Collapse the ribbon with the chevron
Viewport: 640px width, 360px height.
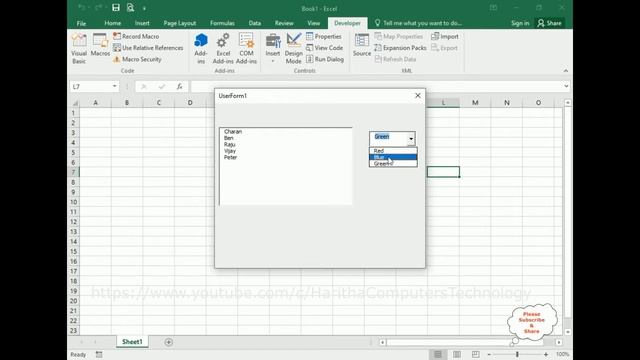(566, 71)
